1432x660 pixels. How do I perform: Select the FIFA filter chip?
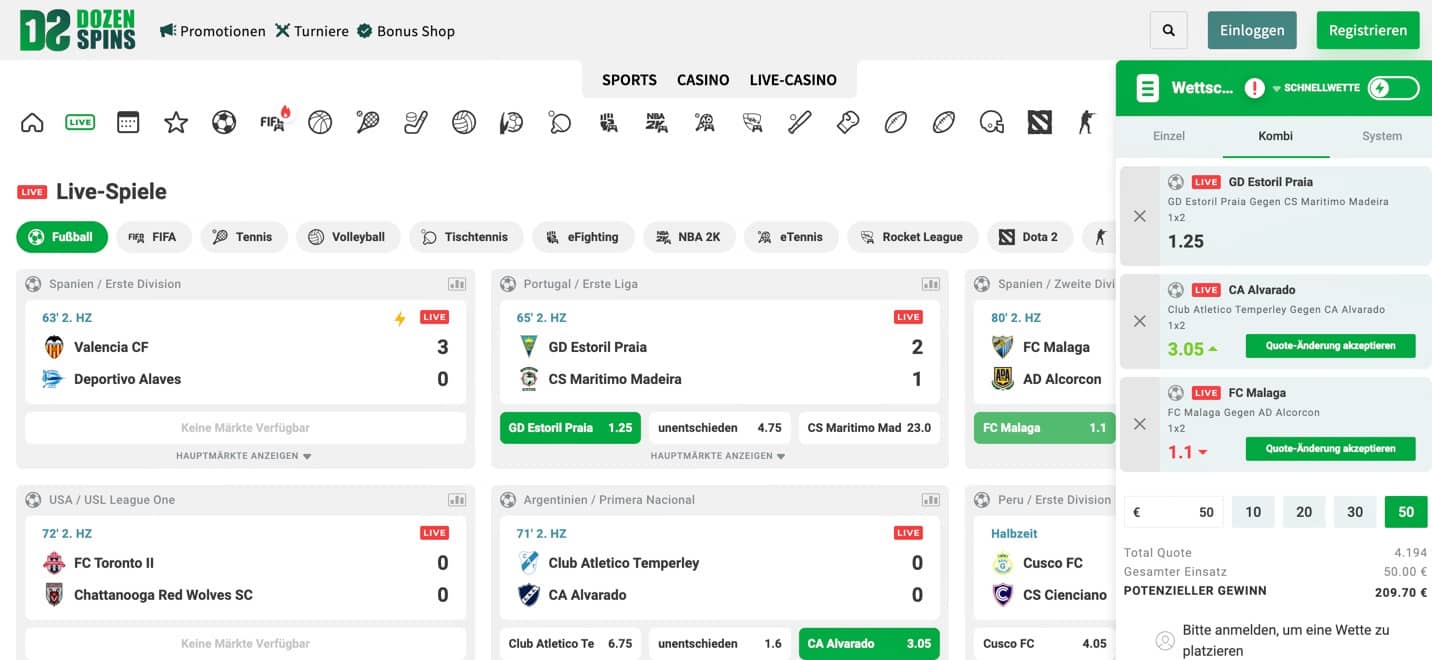tap(152, 237)
